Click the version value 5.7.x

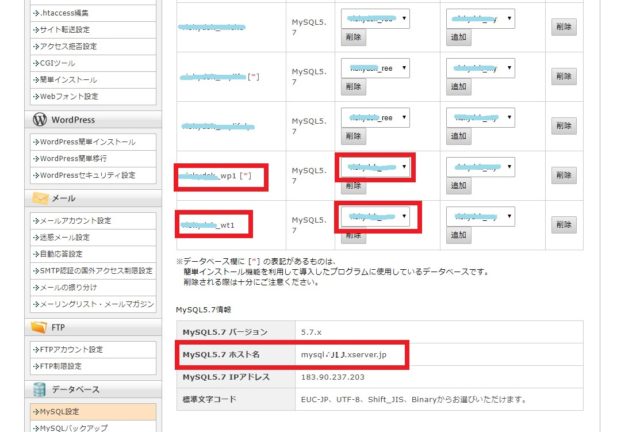(x=311, y=332)
